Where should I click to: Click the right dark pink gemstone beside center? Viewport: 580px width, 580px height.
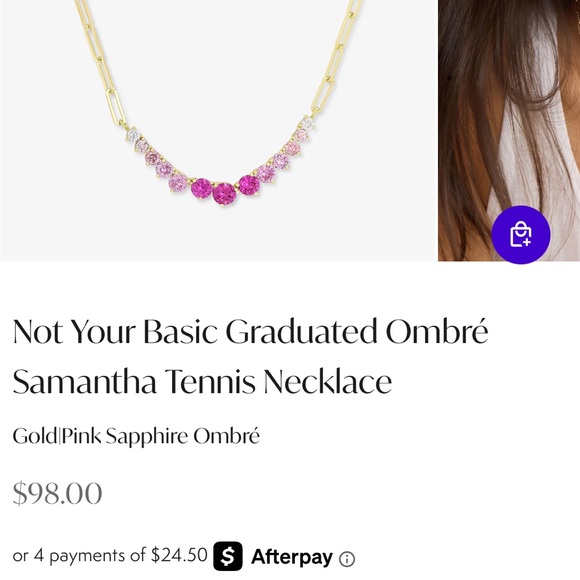tap(249, 185)
